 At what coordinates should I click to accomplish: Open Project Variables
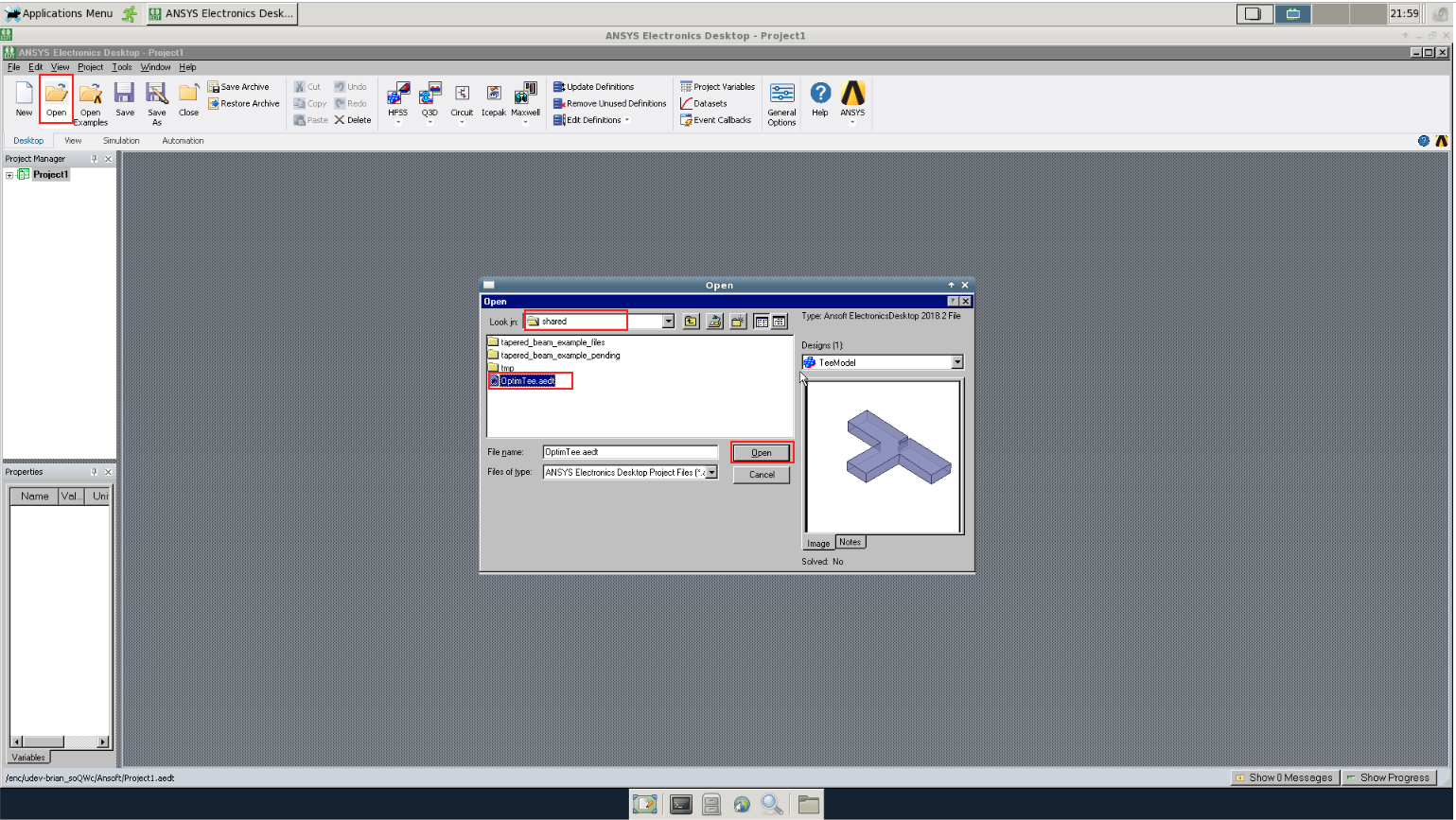click(717, 87)
